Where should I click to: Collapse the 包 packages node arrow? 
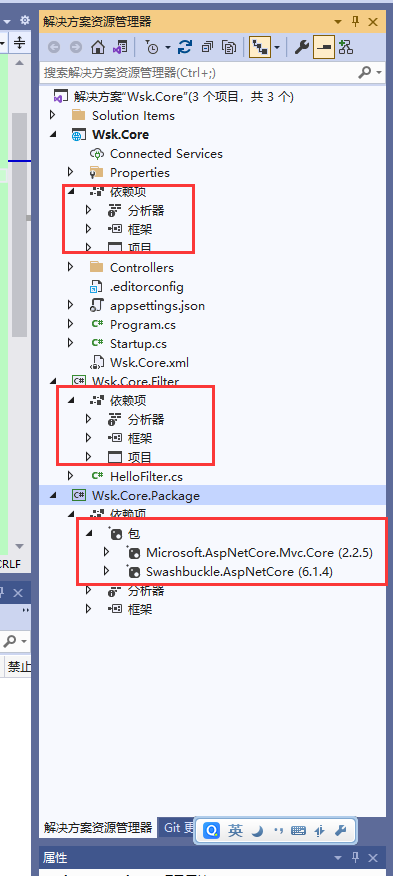(89, 534)
